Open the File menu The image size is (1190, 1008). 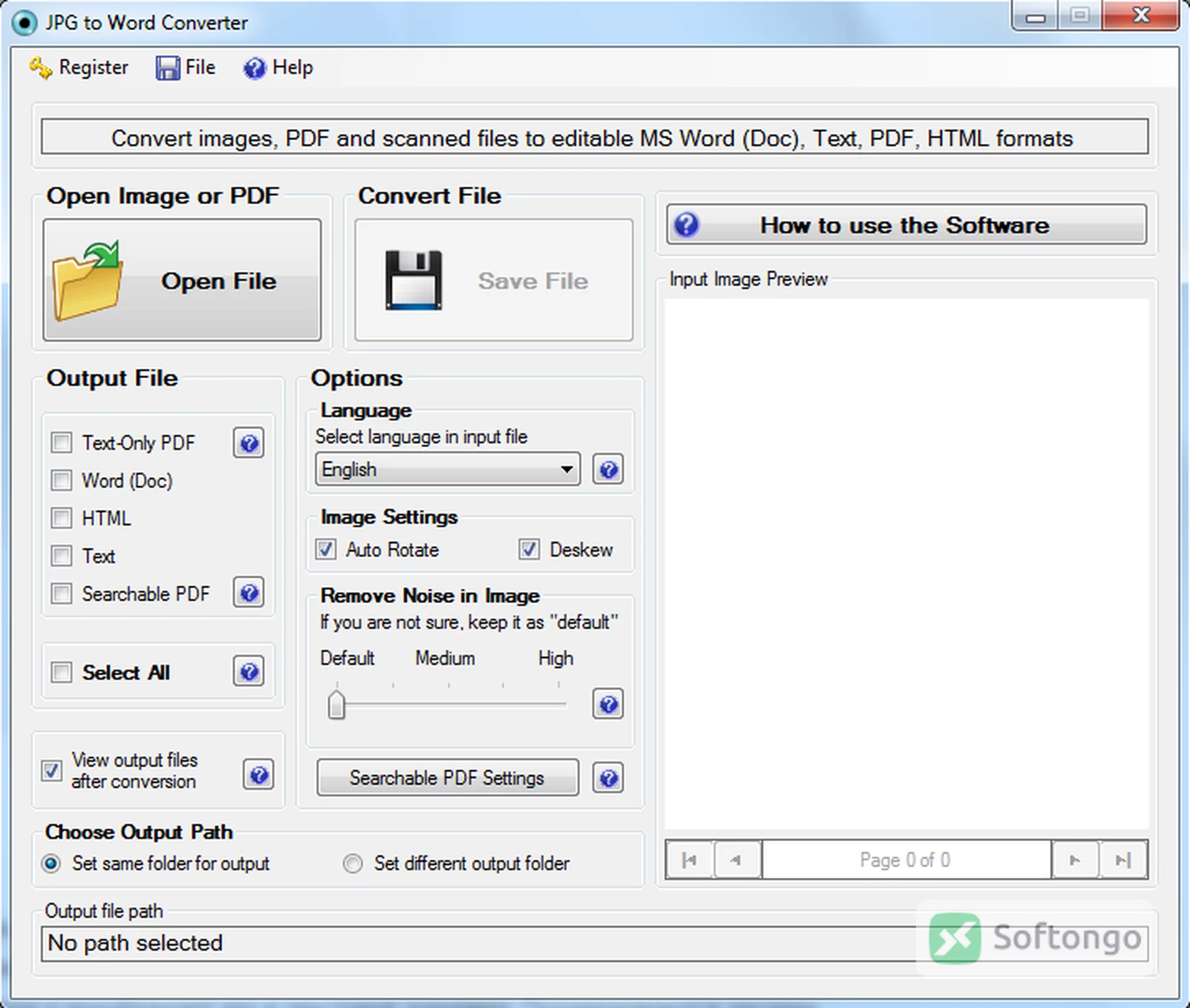click(185, 68)
